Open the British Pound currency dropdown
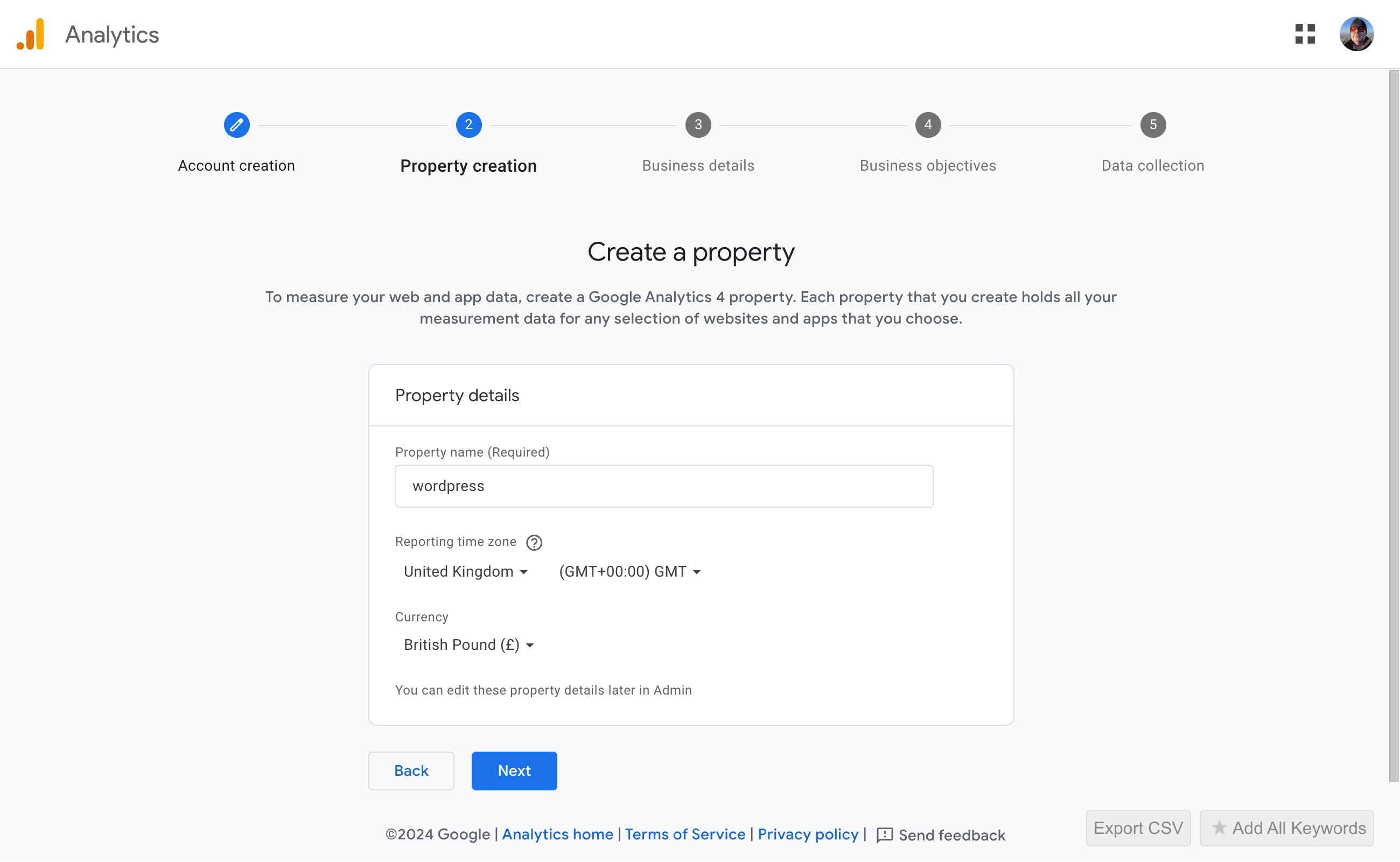The image size is (1400, 862). pos(468,645)
